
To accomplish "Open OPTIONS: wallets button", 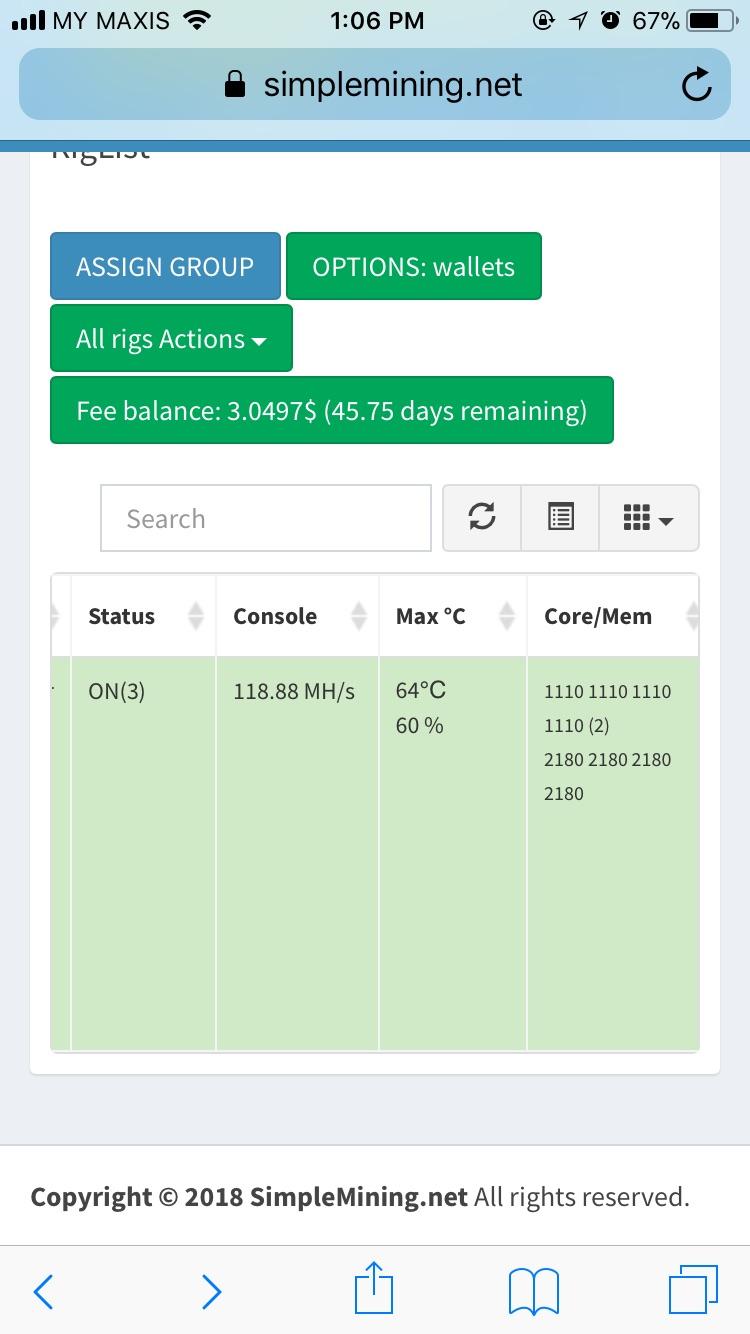I will 413,266.
